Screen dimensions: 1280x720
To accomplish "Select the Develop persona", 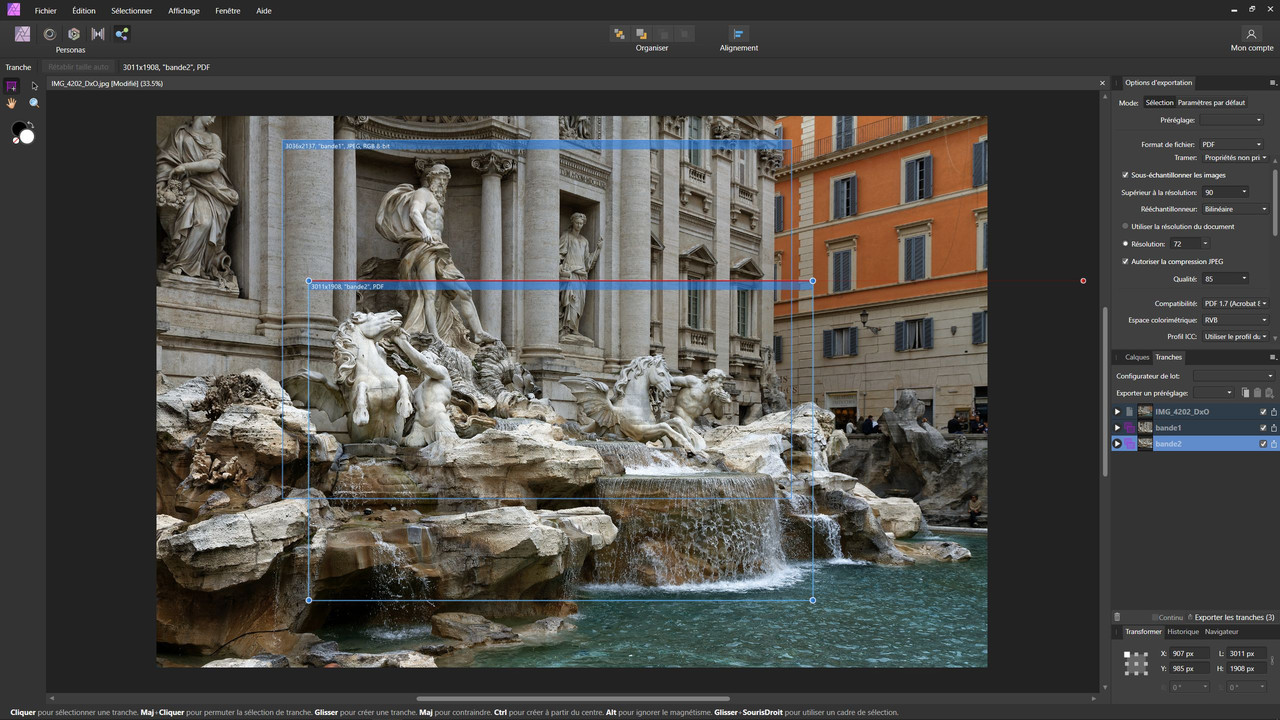I will click(73, 34).
